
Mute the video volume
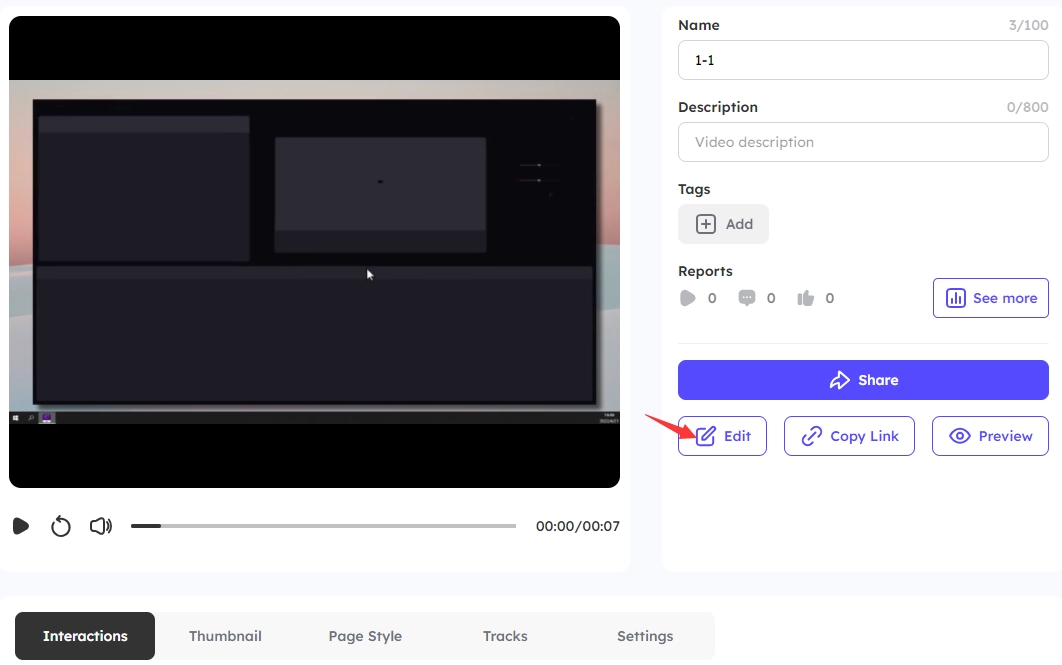100,526
